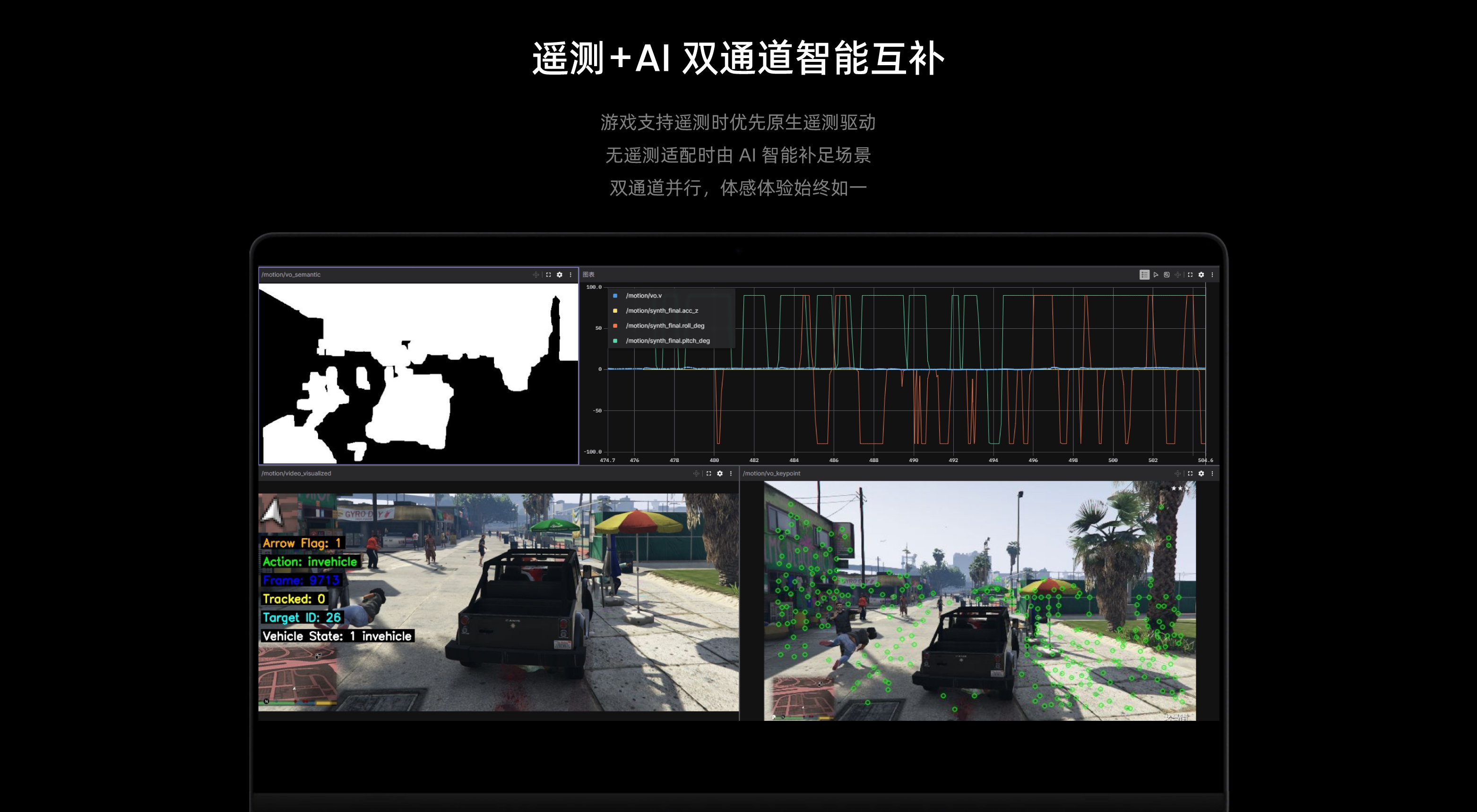Open more options of /motion/video_visualized panel
The image size is (1477, 812).
click(731, 473)
